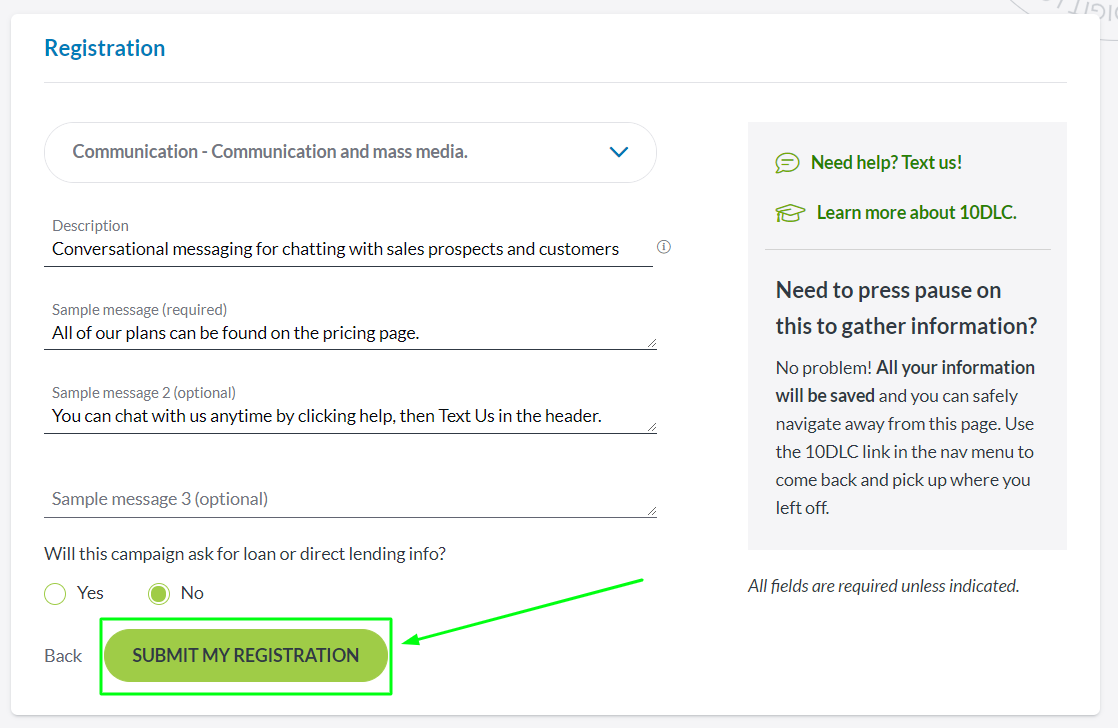Viewport: 1118px width, 728px height.
Task: Expand the campaign category dropdown chevron
Action: point(619,152)
